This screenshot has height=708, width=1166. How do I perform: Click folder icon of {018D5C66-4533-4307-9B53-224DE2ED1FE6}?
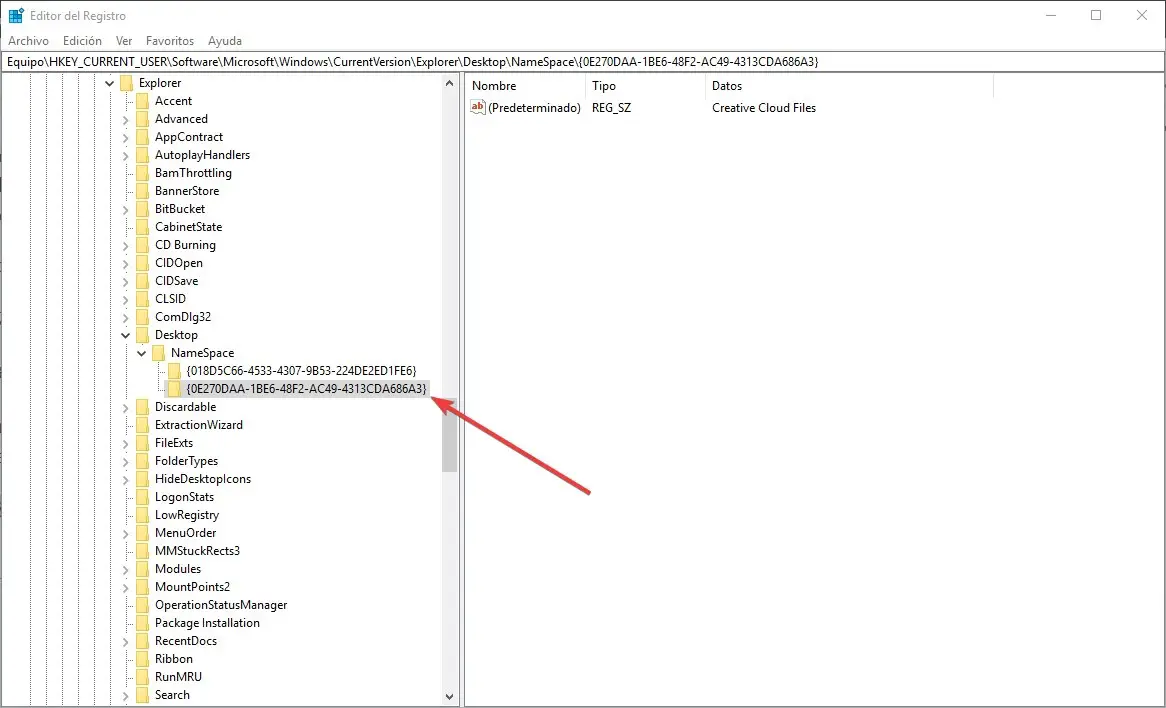[x=174, y=370]
